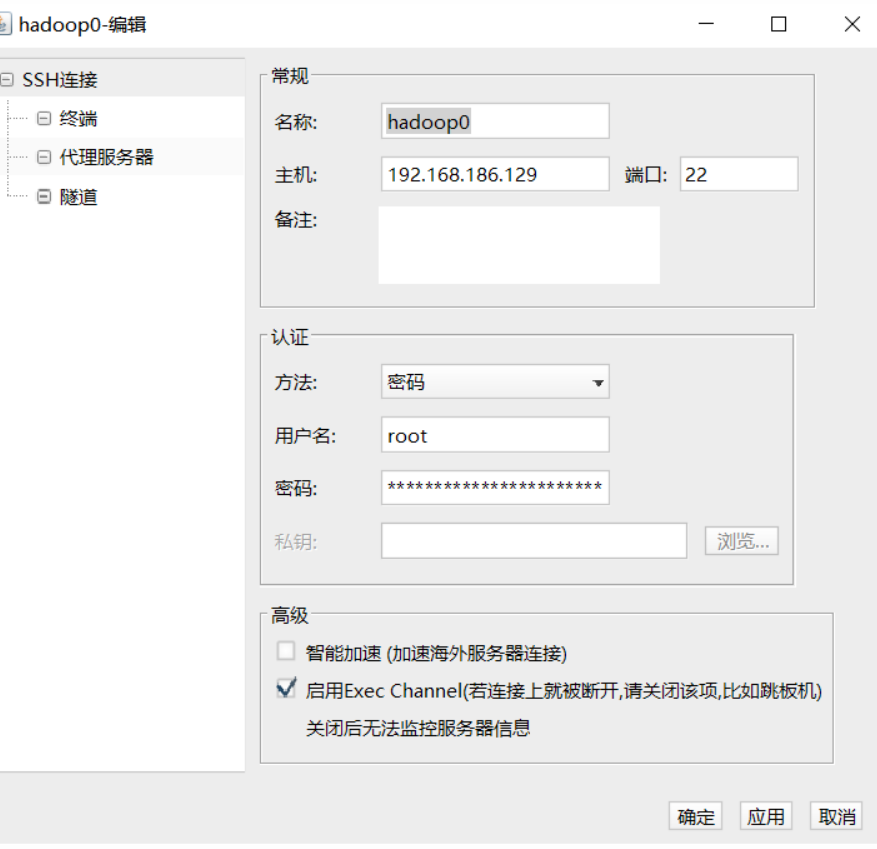Click the 高级 group title
This screenshot has height=849, width=877.
click(290, 615)
